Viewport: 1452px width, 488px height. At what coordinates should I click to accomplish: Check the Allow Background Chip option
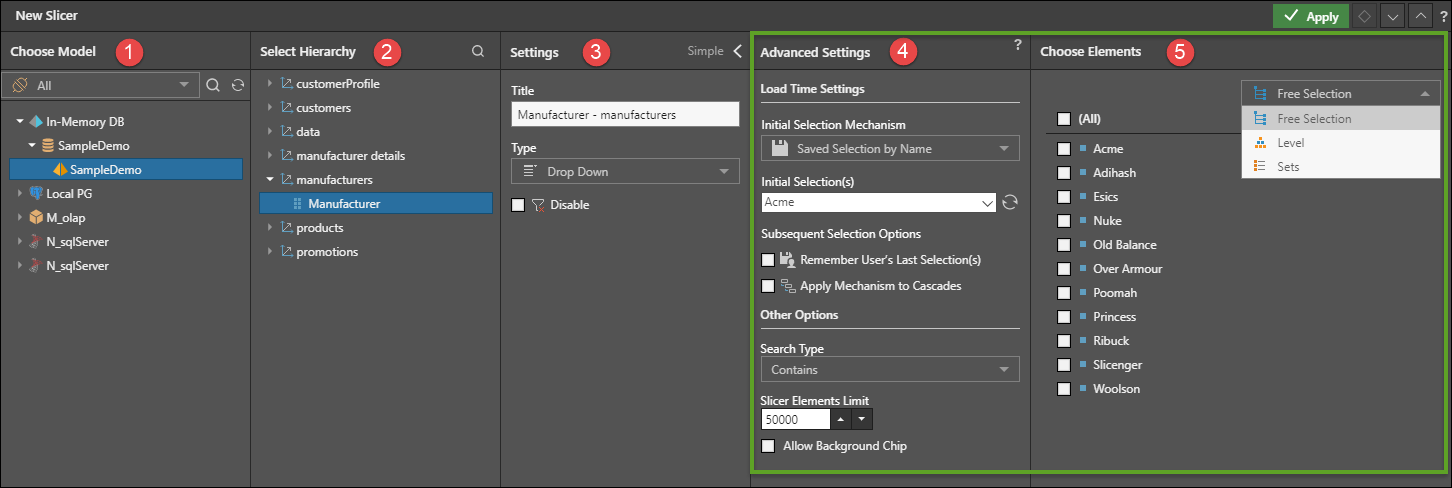click(x=768, y=446)
